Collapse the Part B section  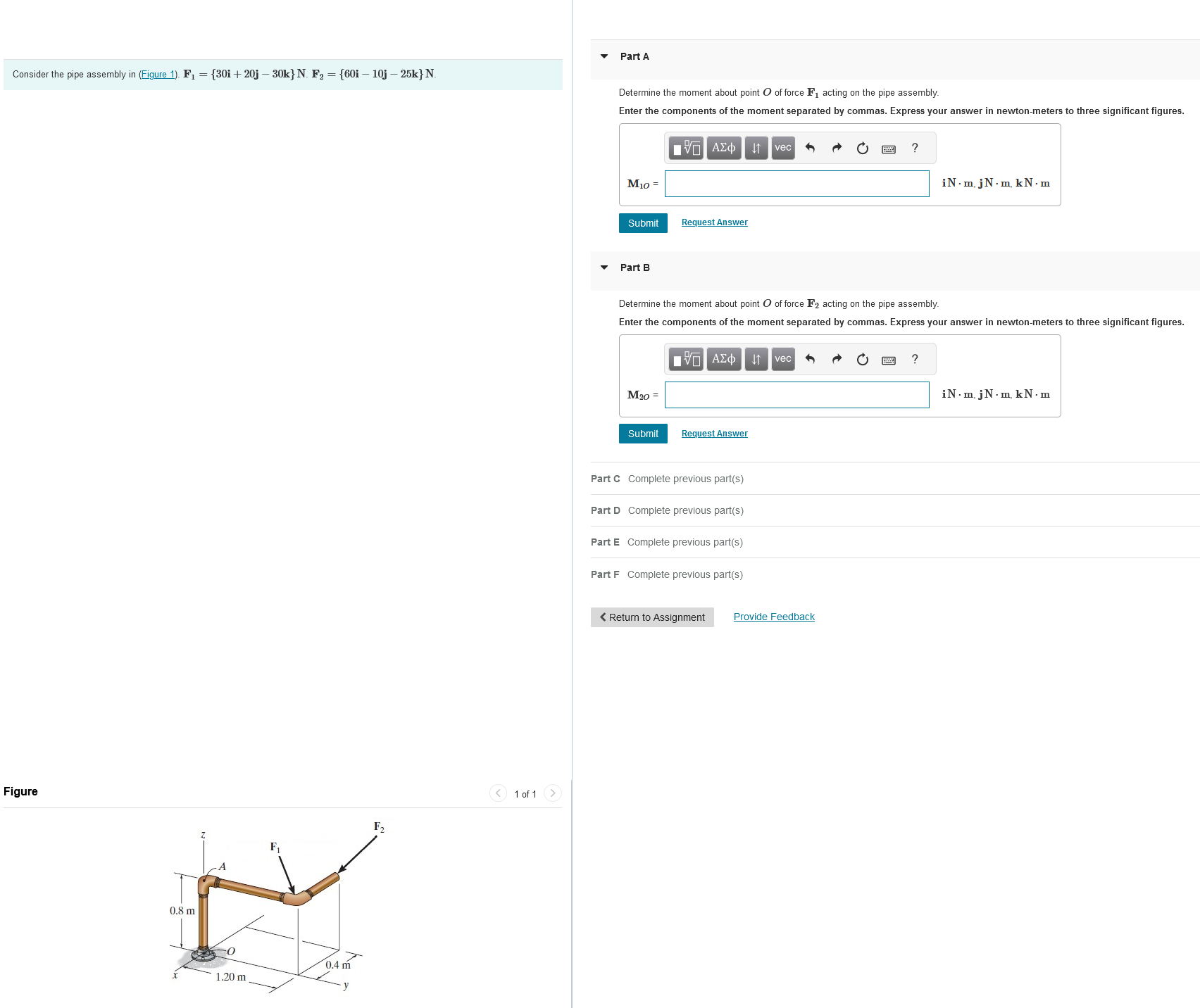coord(604,267)
